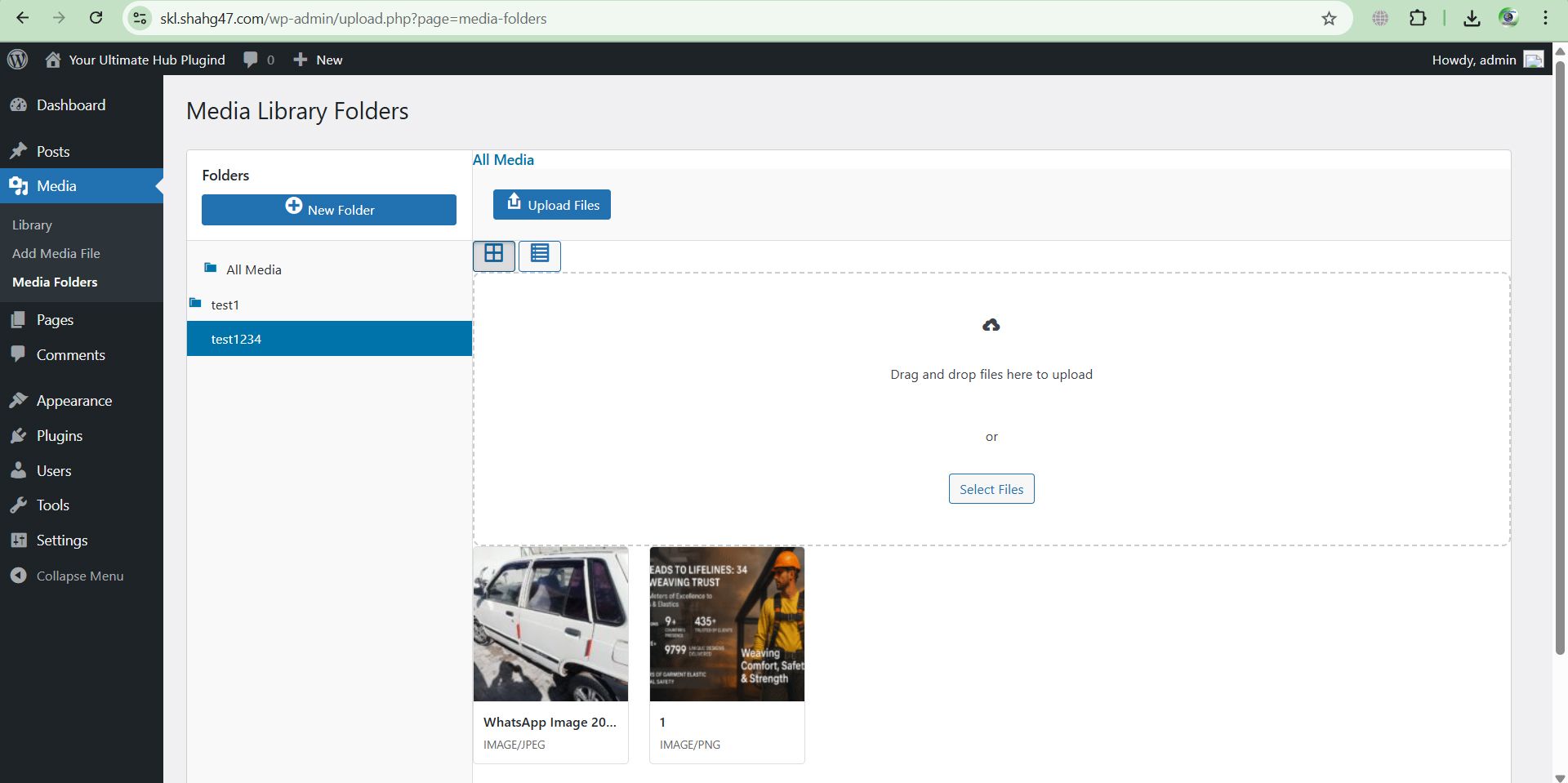Click the Select Files button
The width and height of the screenshot is (1568, 783).
(x=991, y=489)
